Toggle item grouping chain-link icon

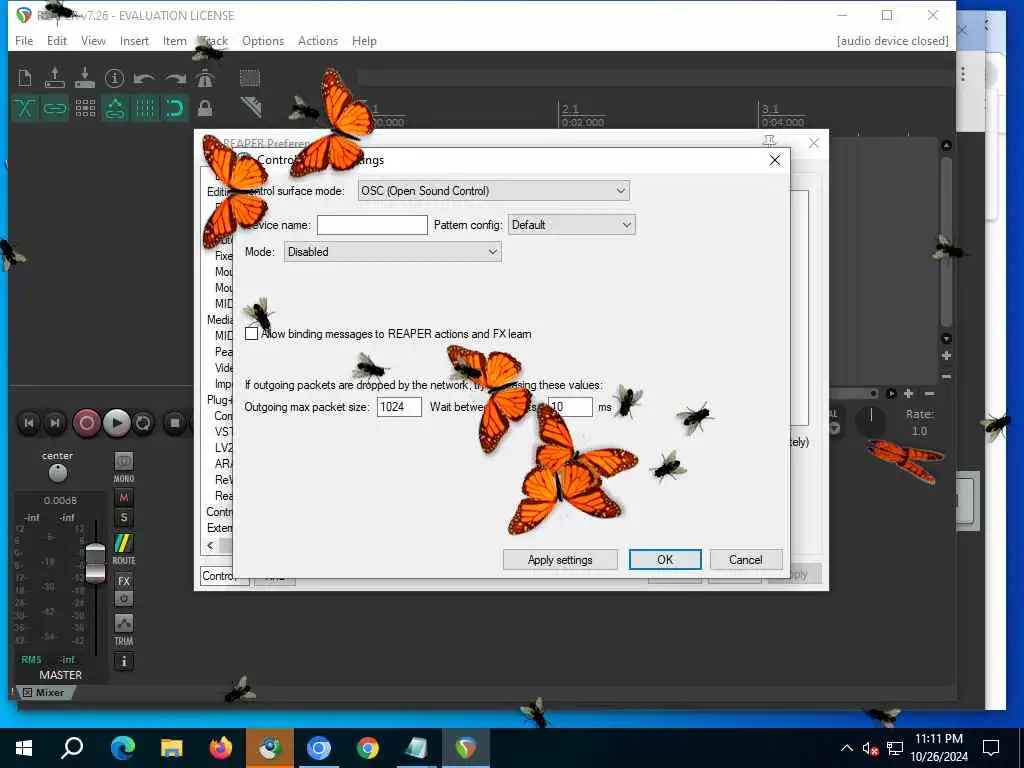pos(55,108)
